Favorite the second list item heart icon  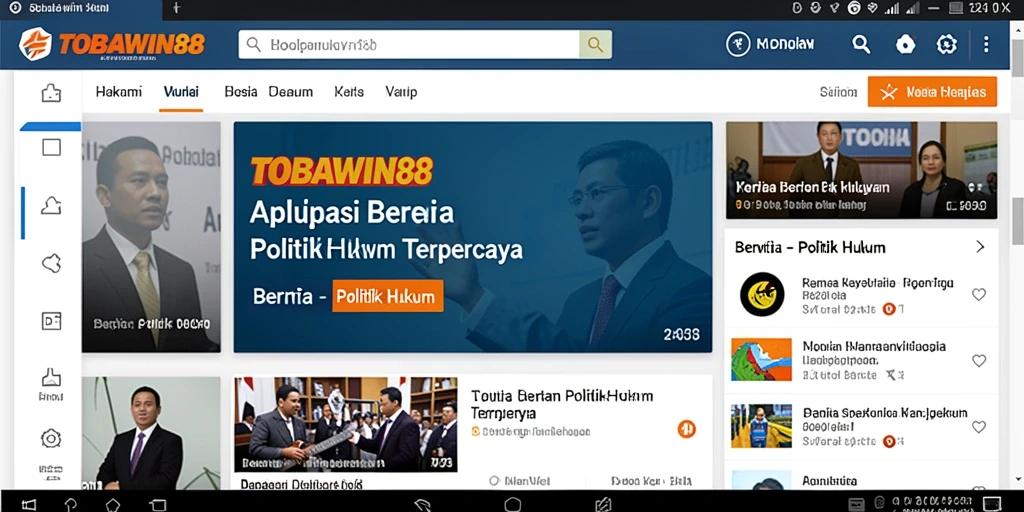click(x=978, y=360)
